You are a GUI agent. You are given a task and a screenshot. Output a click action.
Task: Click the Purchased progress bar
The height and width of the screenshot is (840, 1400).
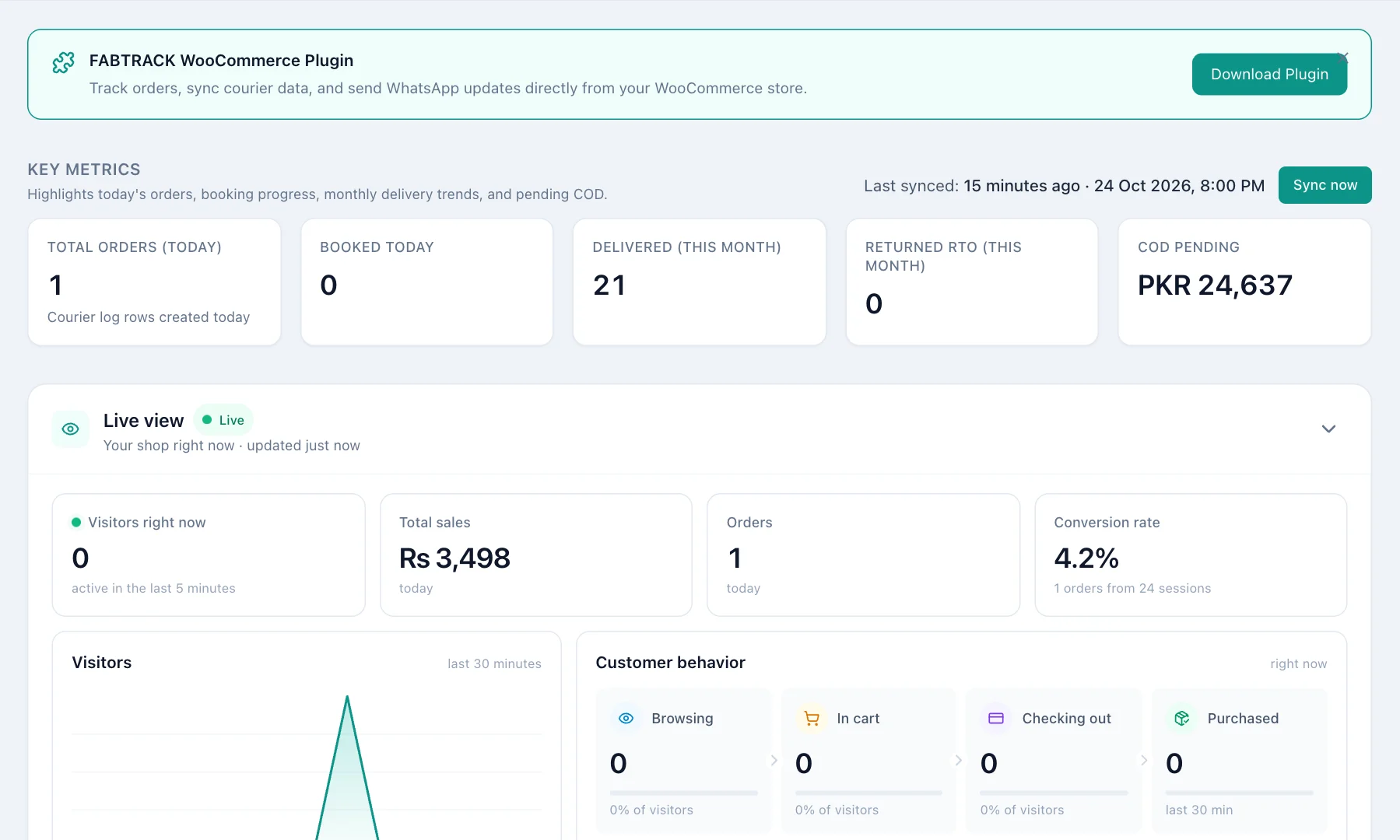tap(1239, 793)
